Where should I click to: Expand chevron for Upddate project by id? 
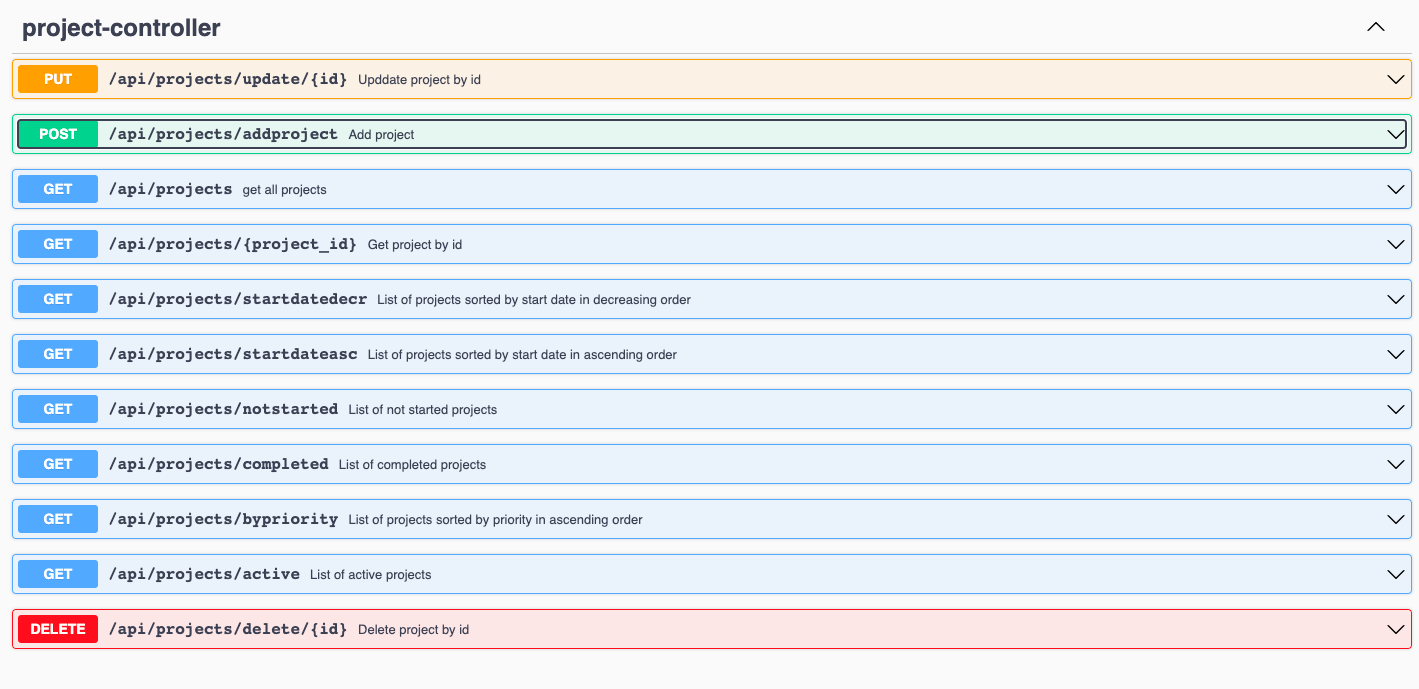coord(1396,79)
